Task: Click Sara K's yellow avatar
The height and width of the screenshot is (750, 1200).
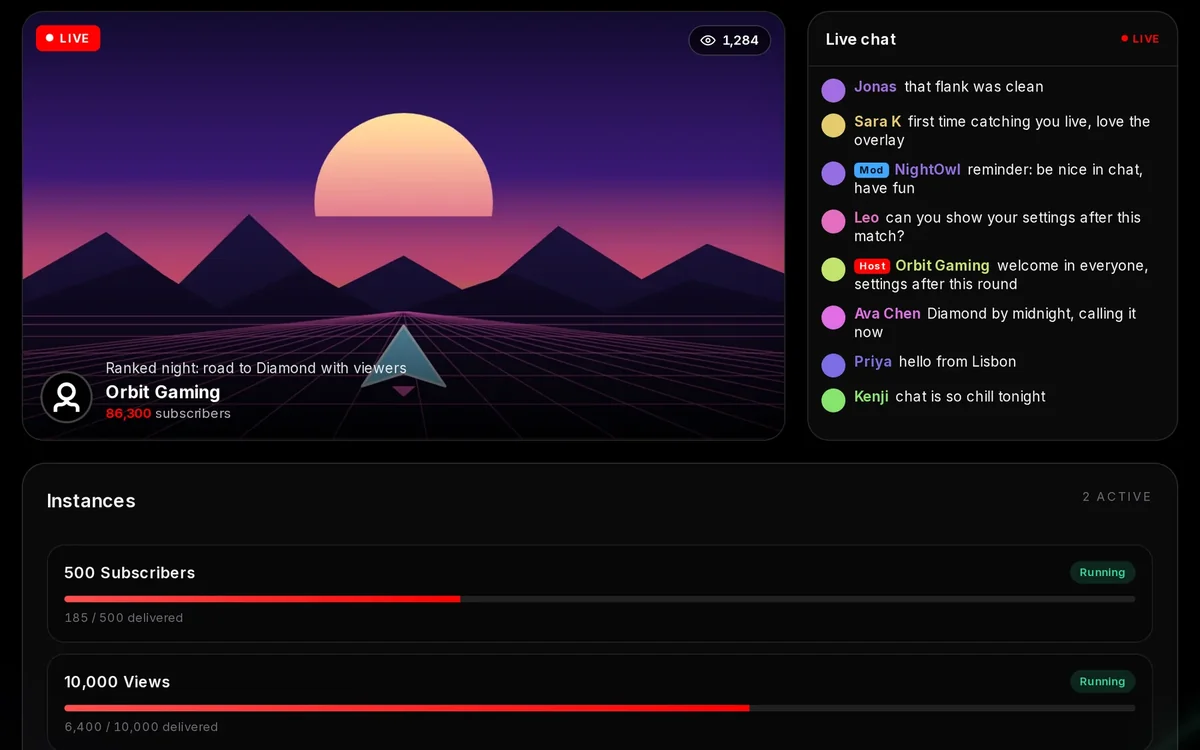Action: tap(834, 125)
